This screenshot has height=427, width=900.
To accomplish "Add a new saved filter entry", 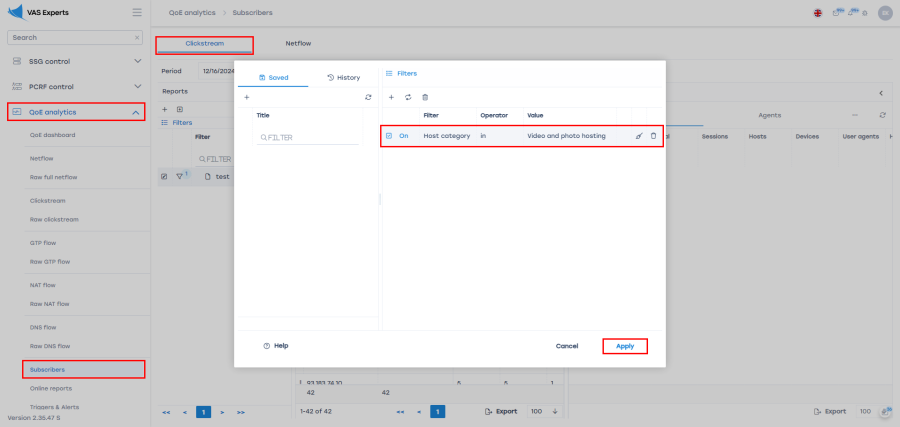I will pyautogui.click(x=247, y=97).
